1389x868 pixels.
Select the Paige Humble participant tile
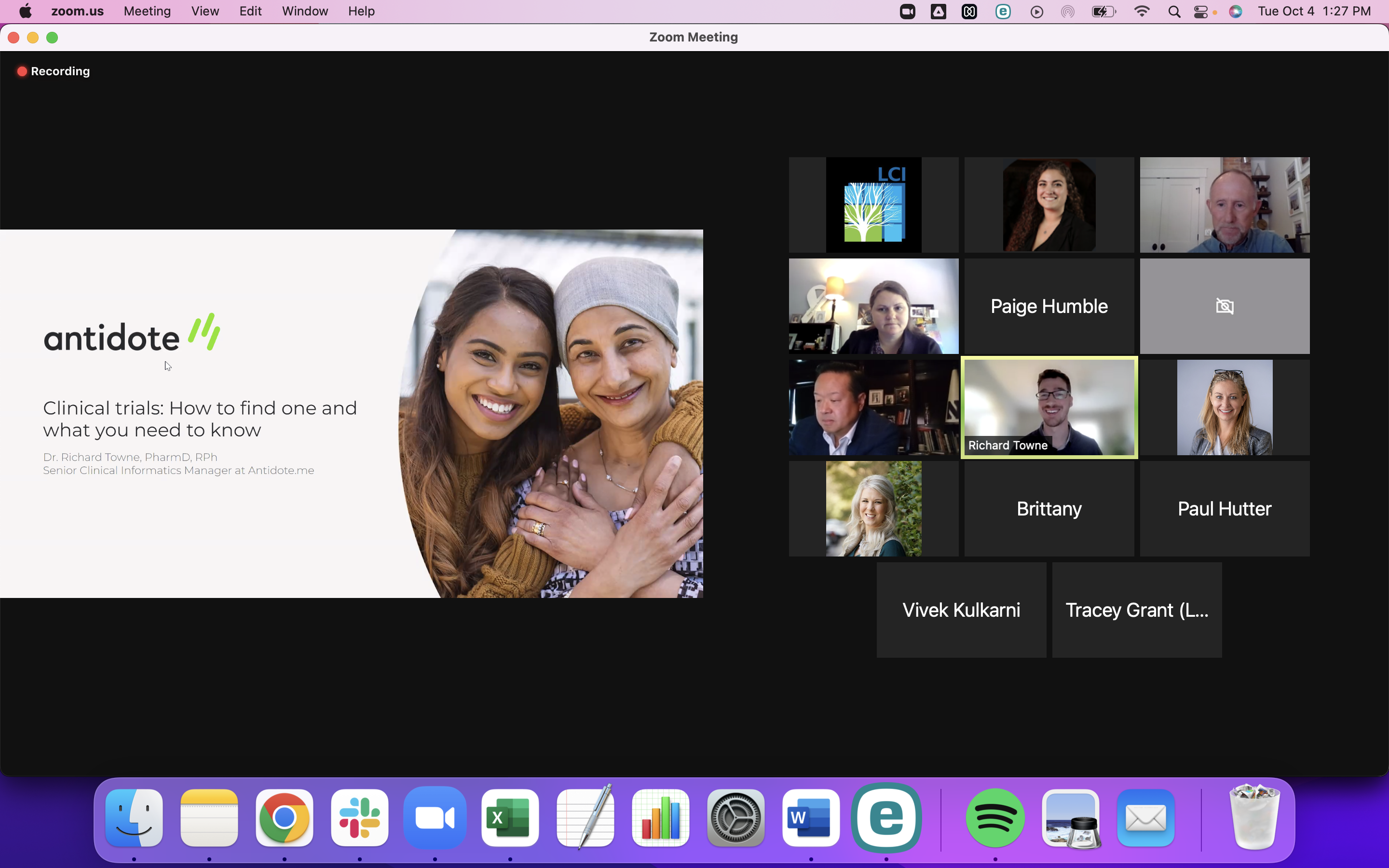[1049, 306]
